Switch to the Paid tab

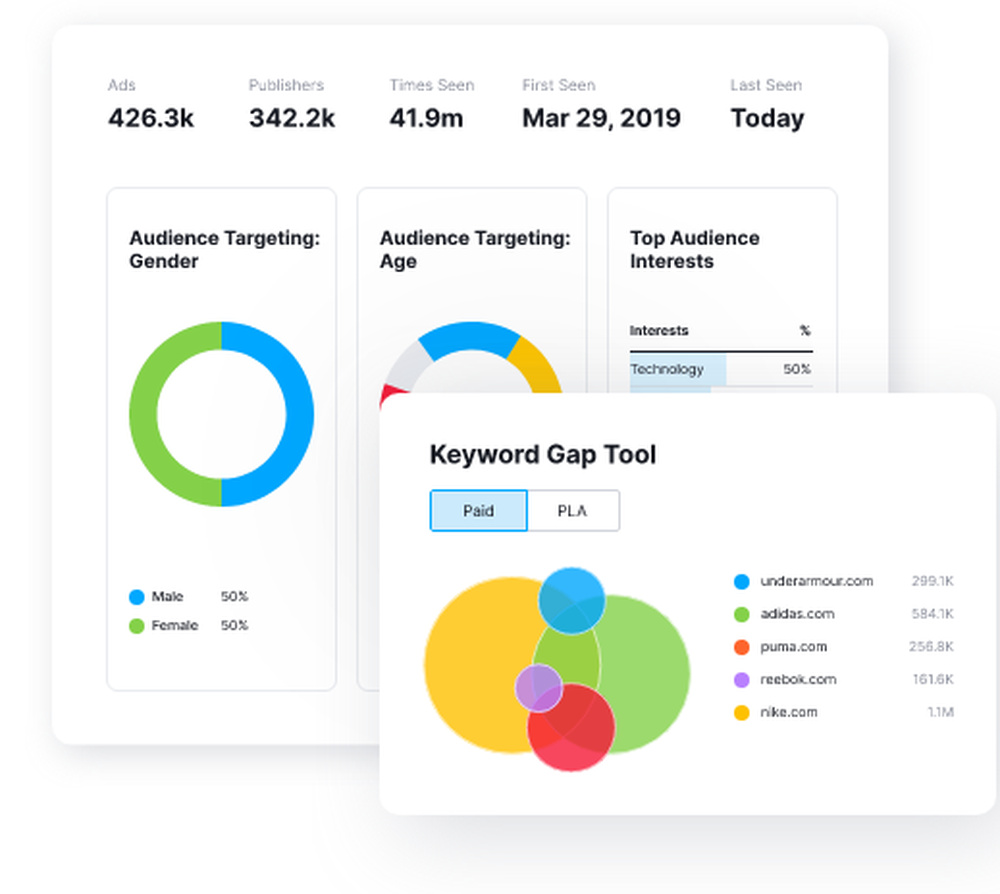point(478,510)
